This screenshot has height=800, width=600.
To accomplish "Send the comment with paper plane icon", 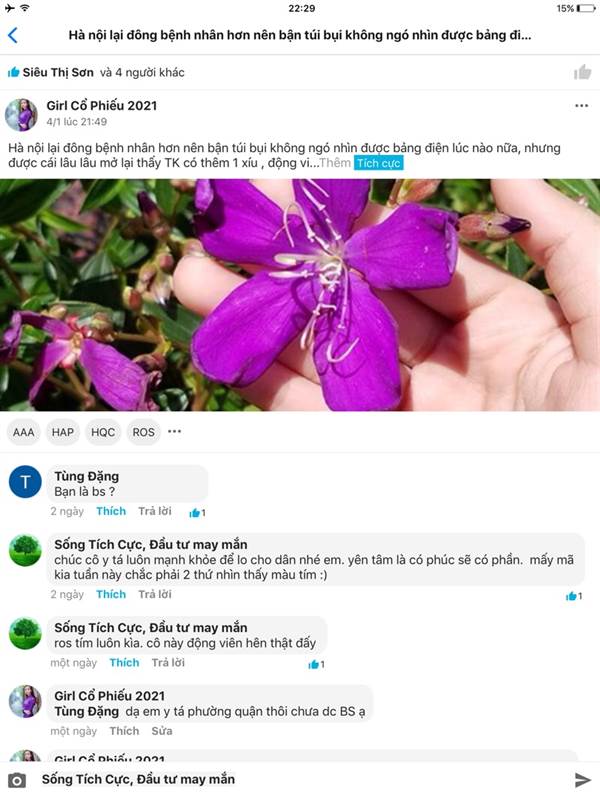I will (x=583, y=780).
